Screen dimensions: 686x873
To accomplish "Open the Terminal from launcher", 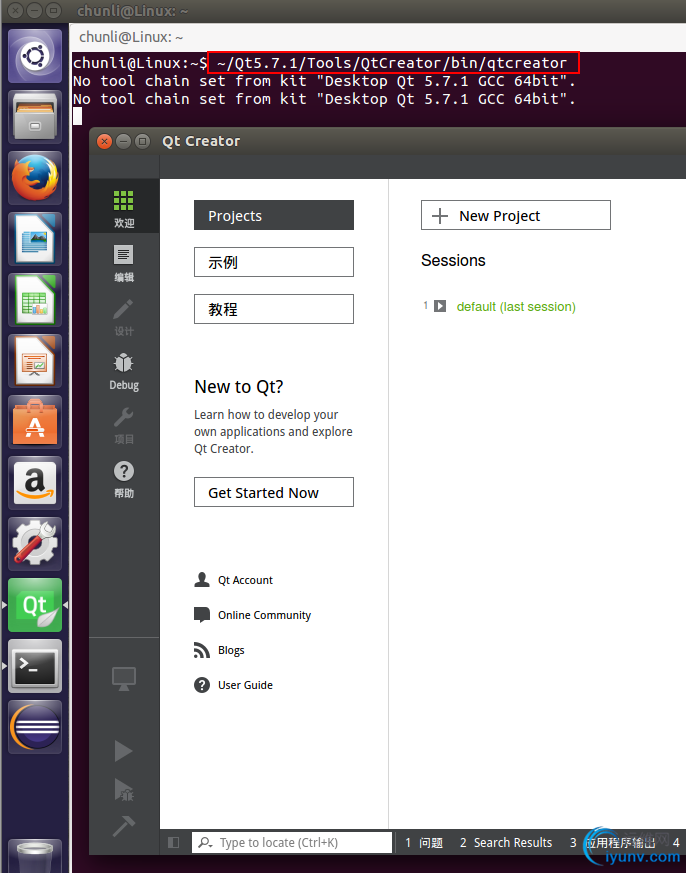I will [x=35, y=666].
